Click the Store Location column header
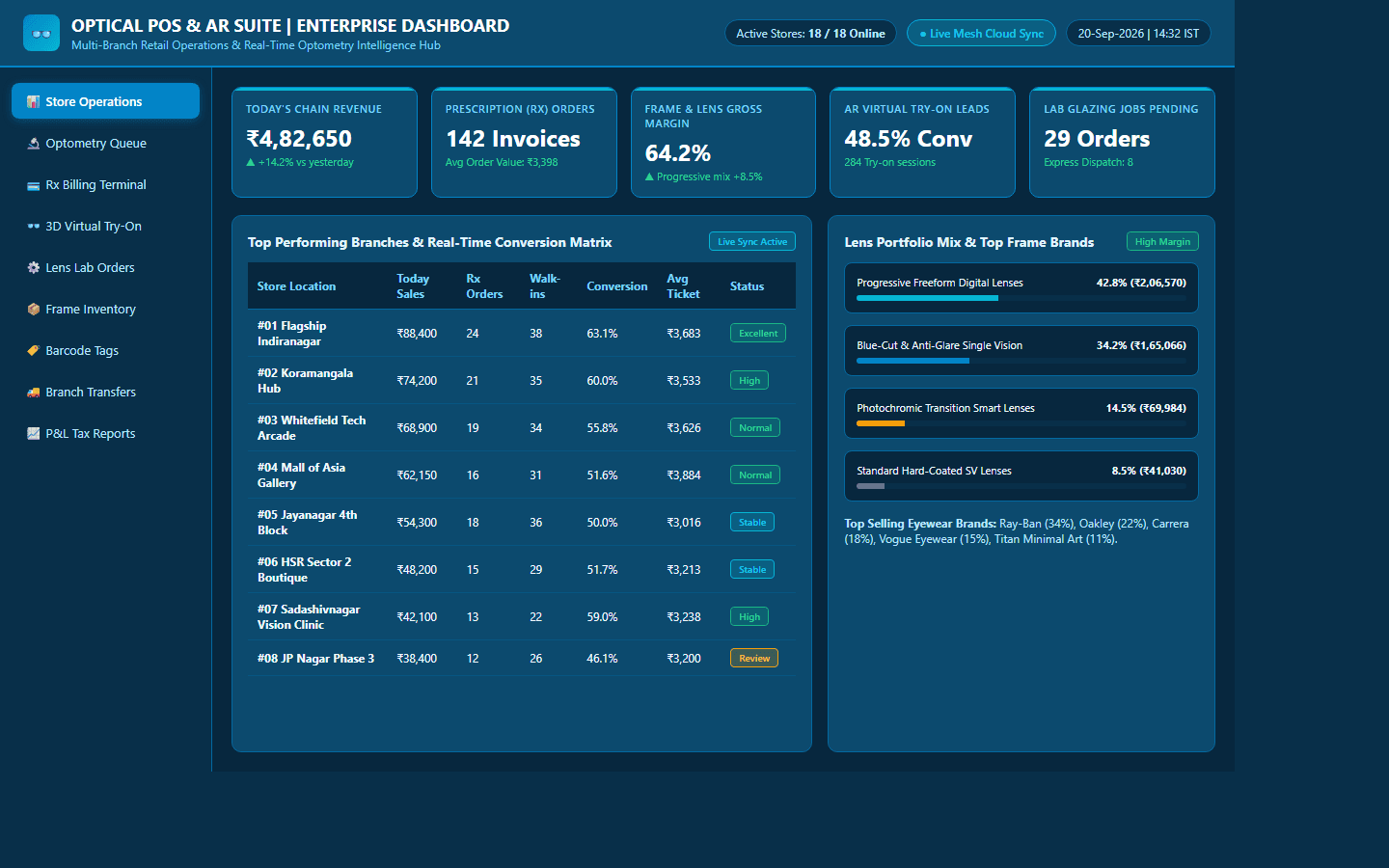 [296, 286]
